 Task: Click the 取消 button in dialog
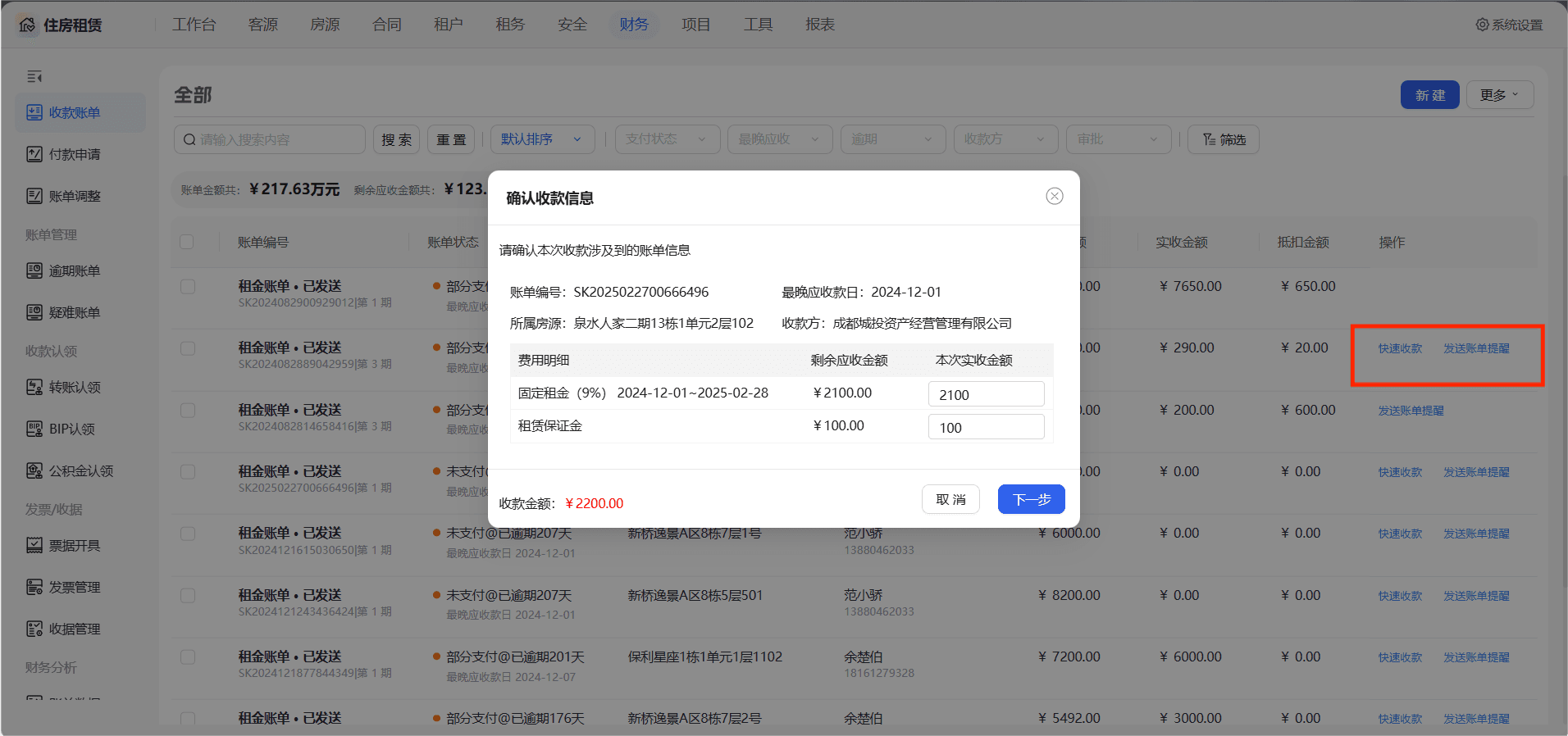tap(951, 499)
